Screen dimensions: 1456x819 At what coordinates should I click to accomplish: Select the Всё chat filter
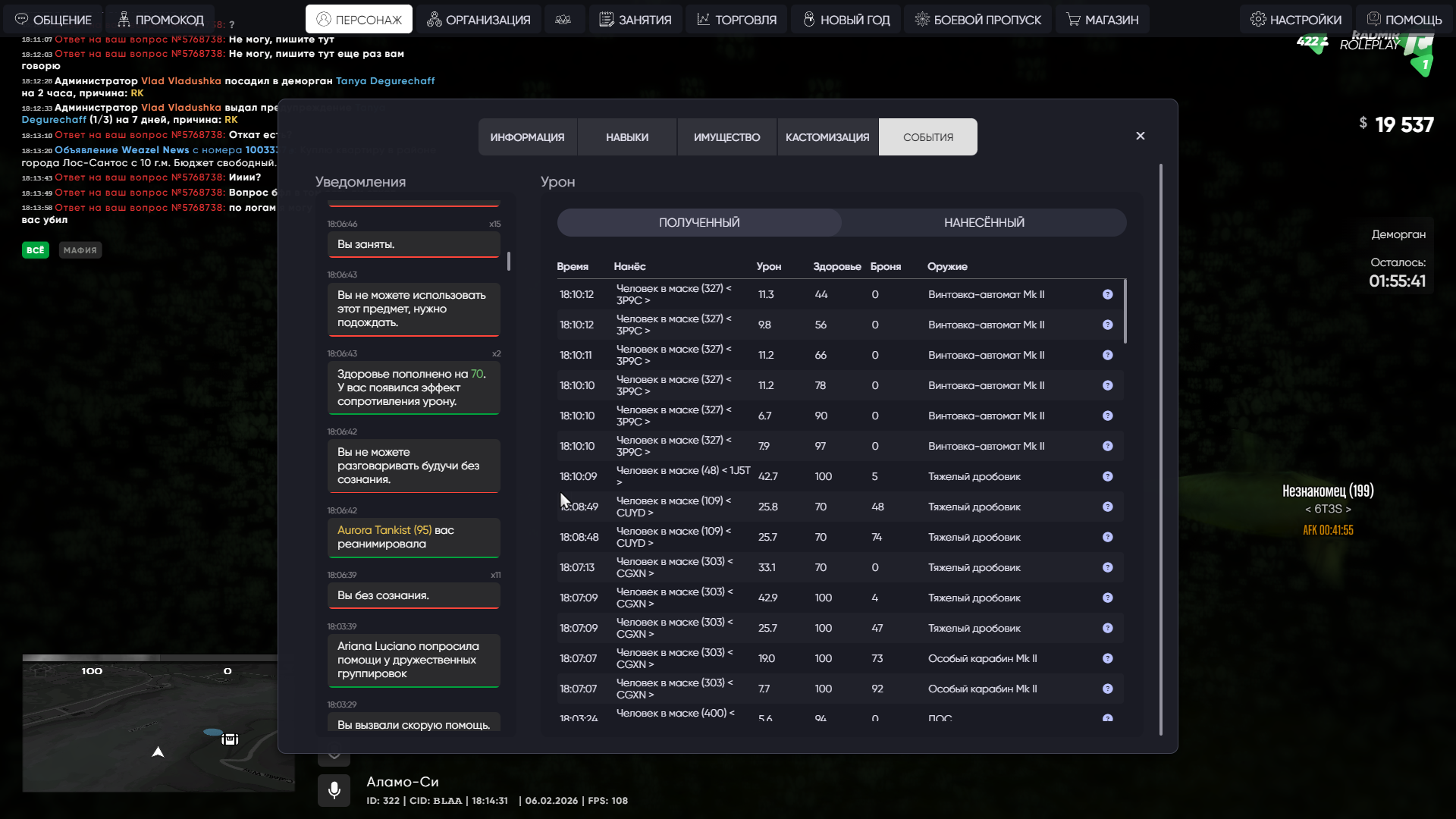click(35, 250)
